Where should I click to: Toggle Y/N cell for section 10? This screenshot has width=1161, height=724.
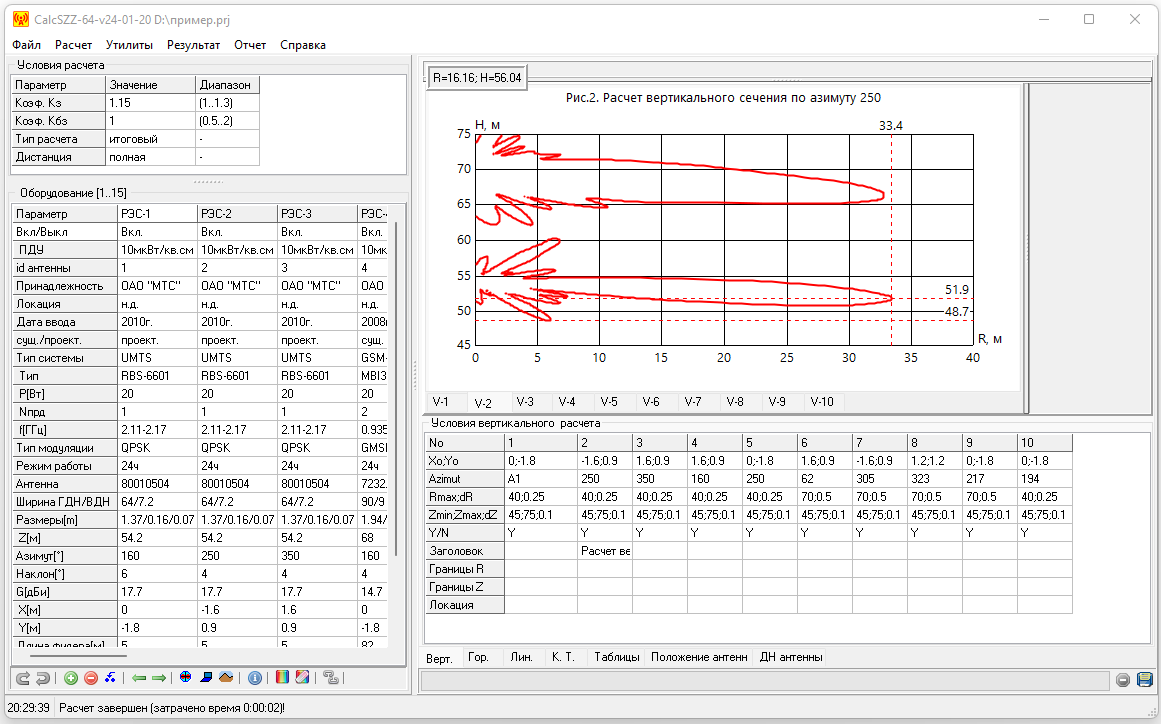(x=1044, y=532)
